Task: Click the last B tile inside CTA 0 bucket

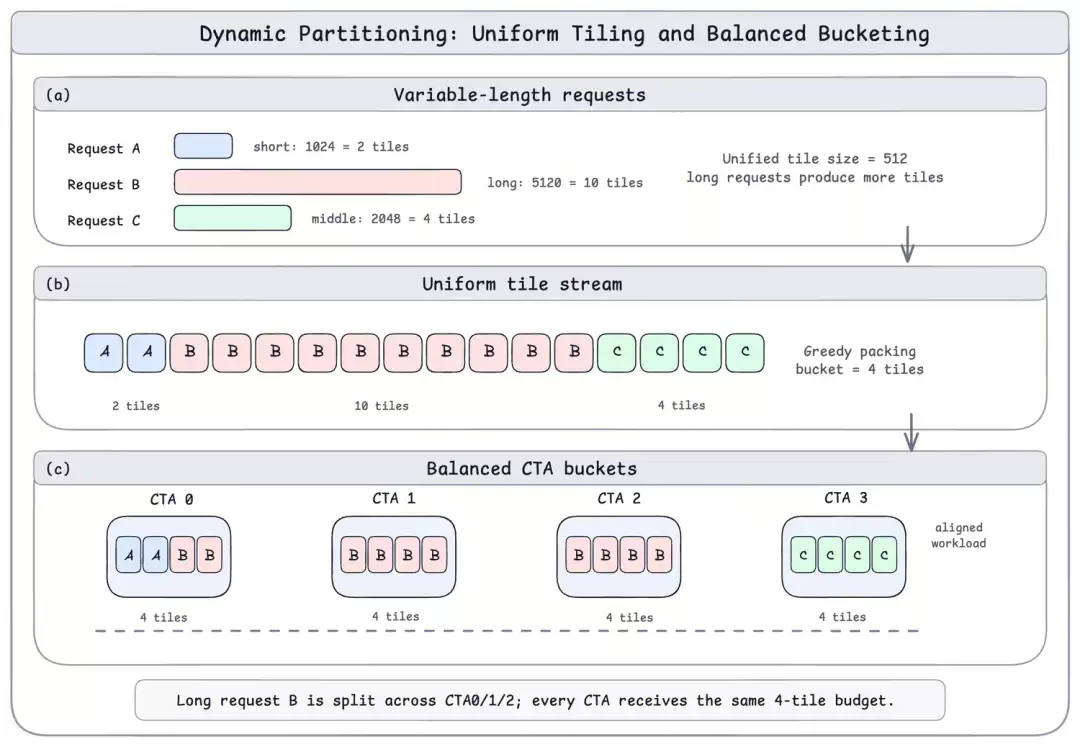Action: click(x=209, y=555)
